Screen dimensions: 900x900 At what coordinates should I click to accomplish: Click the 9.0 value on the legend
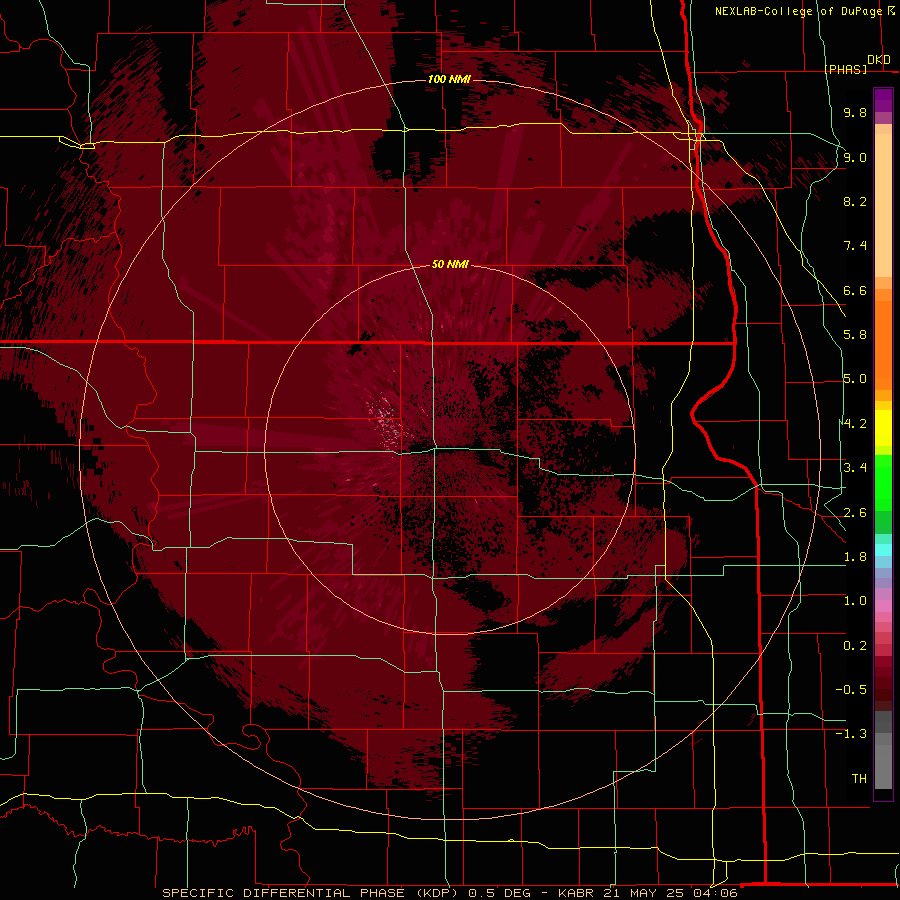[x=855, y=157]
